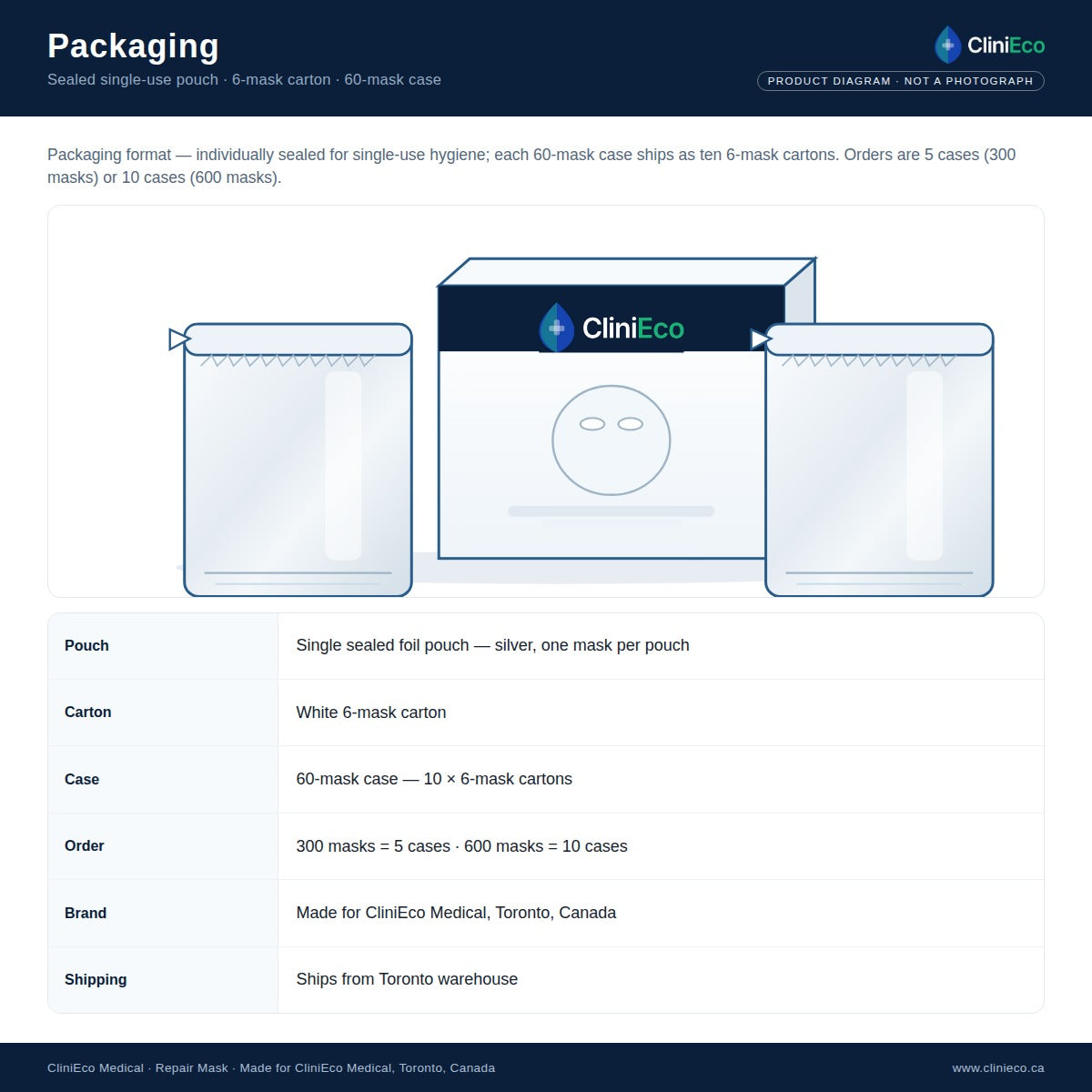Select the "Case" row label
Image resolution: width=1092 pixels, height=1092 pixels.
[x=82, y=779]
